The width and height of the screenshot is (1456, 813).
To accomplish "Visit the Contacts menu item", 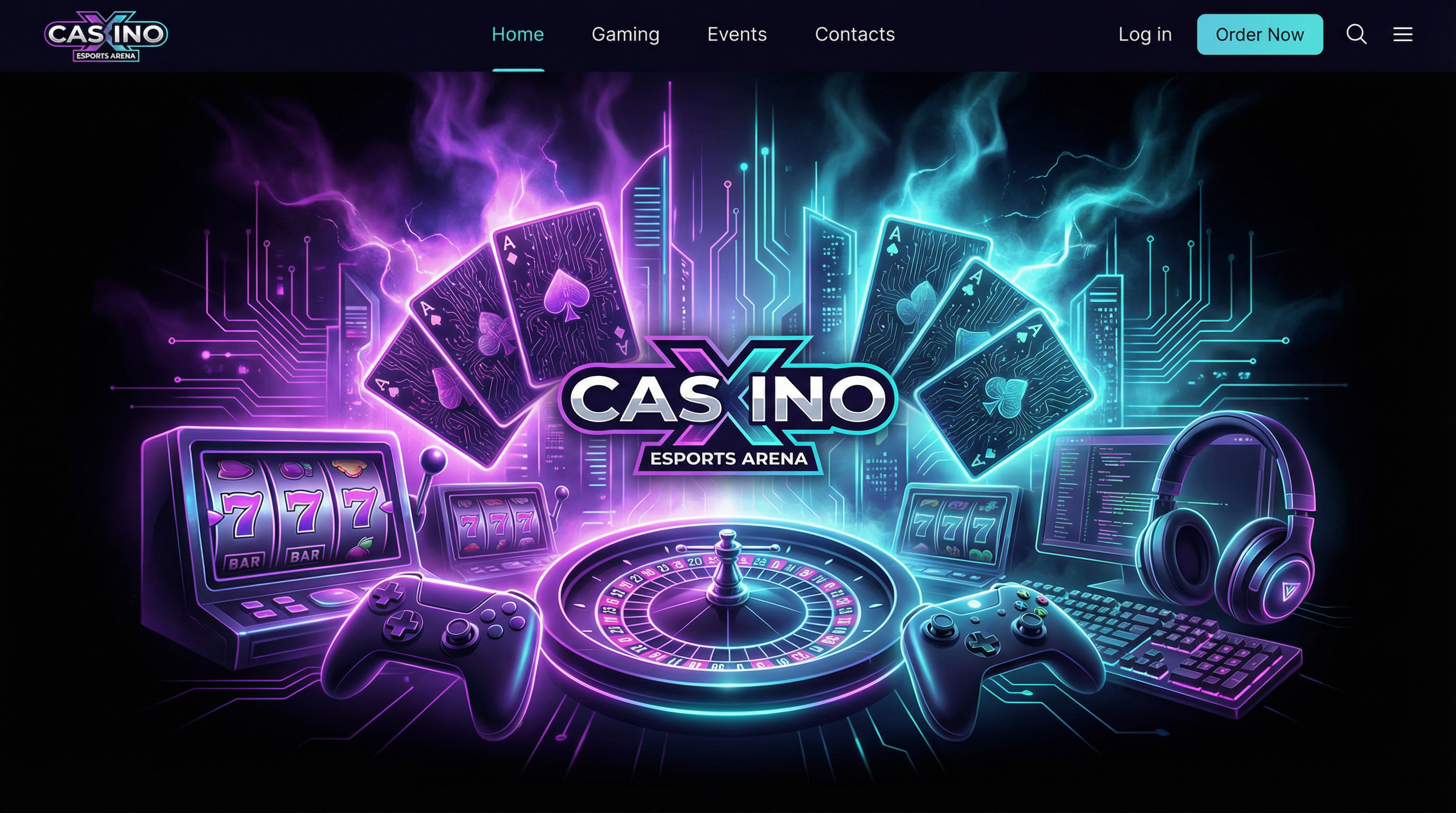I will click(854, 34).
